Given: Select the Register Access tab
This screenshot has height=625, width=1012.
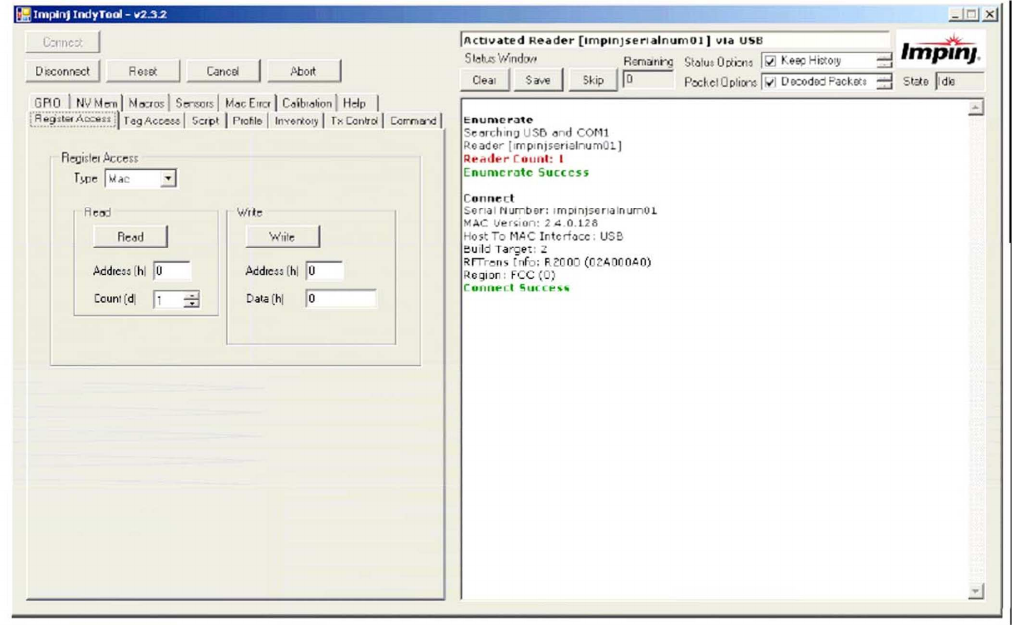Looking at the screenshot, I should 73,119.
